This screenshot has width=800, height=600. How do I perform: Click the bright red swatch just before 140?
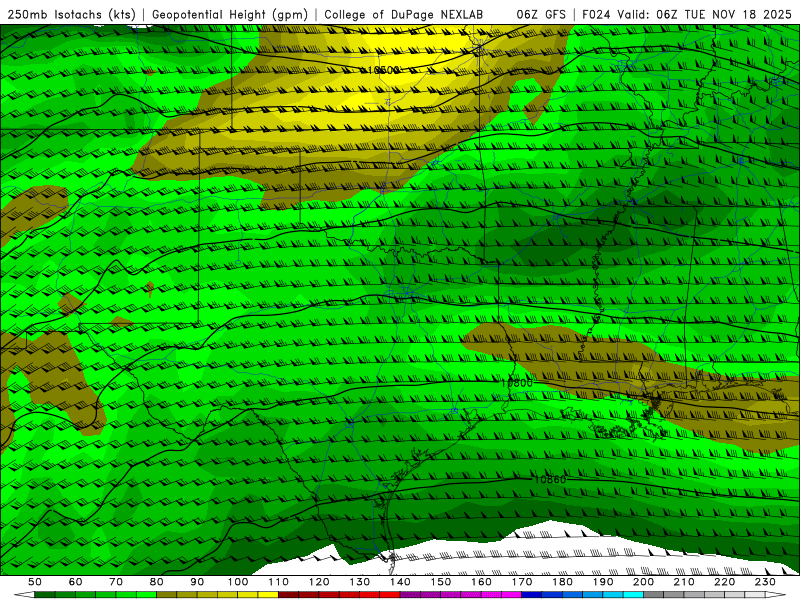(390, 594)
